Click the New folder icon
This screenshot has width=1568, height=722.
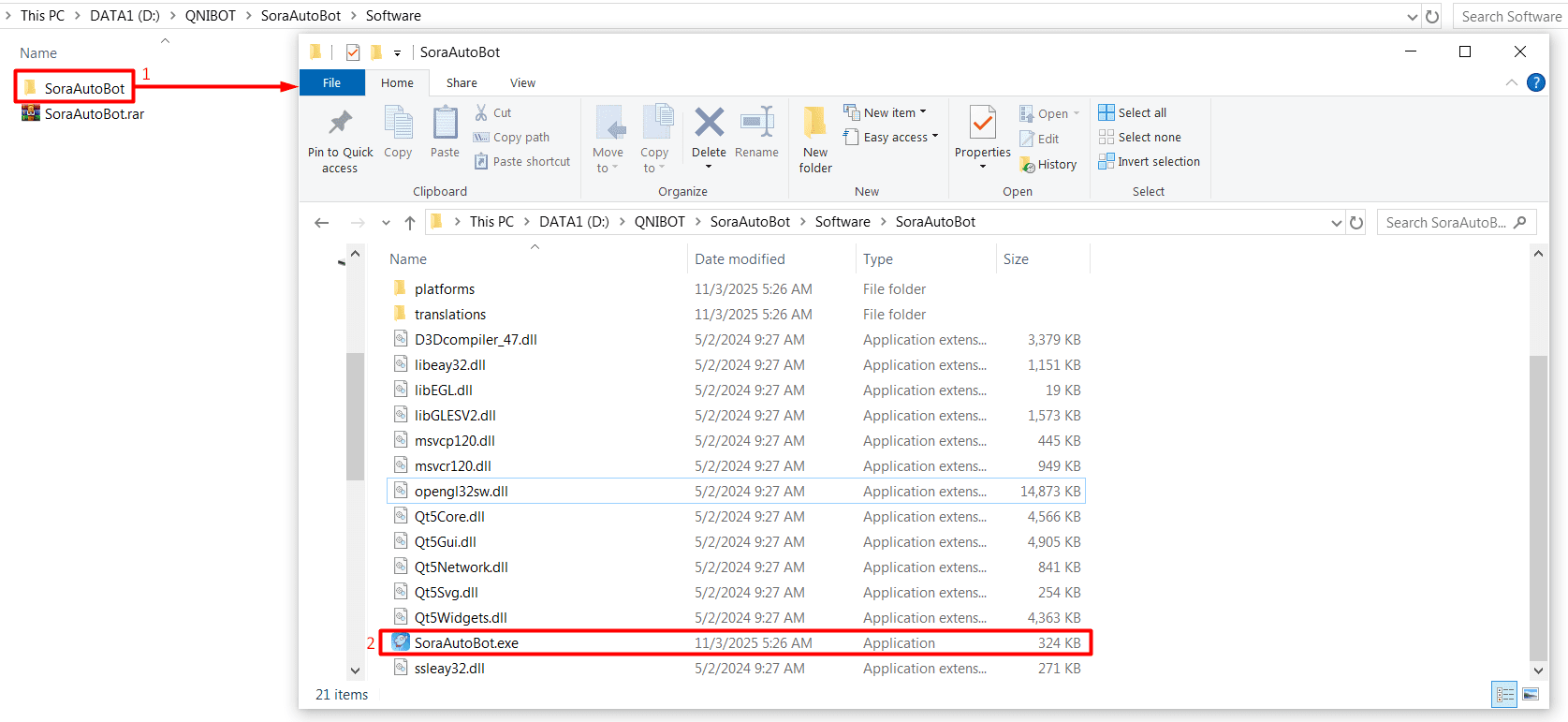click(815, 123)
